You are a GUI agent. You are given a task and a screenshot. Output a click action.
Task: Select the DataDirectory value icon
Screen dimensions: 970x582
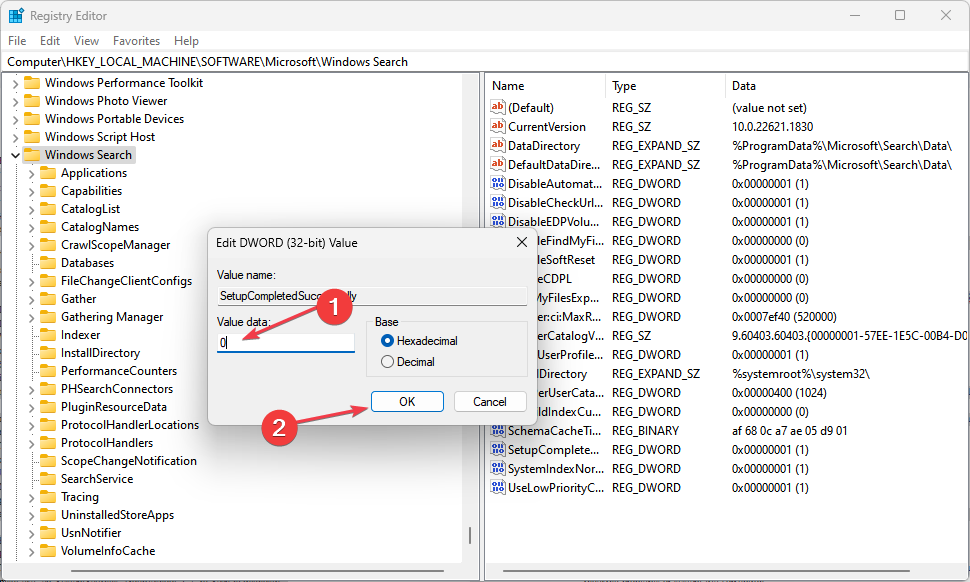[x=497, y=145]
